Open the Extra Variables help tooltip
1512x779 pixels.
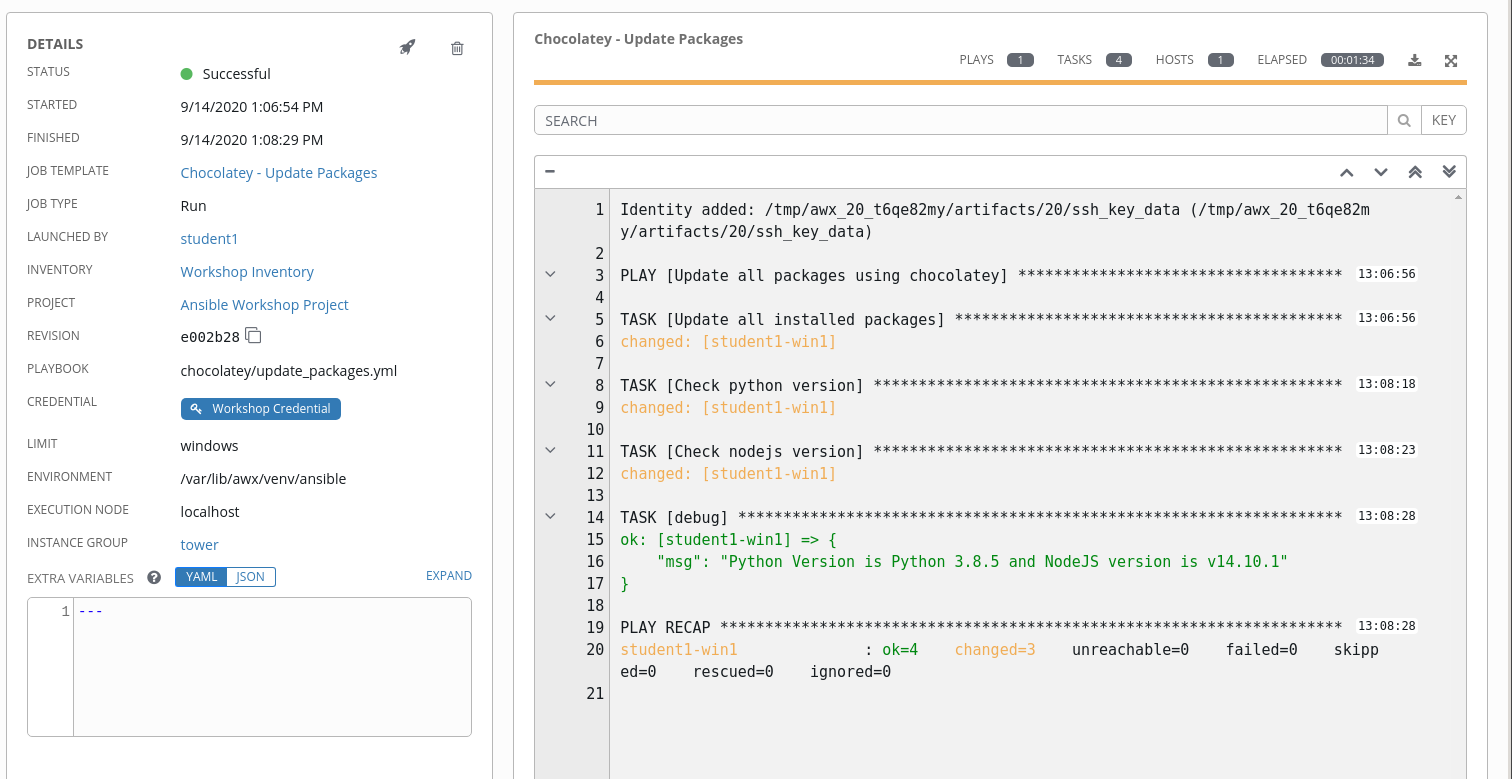[x=154, y=577]
